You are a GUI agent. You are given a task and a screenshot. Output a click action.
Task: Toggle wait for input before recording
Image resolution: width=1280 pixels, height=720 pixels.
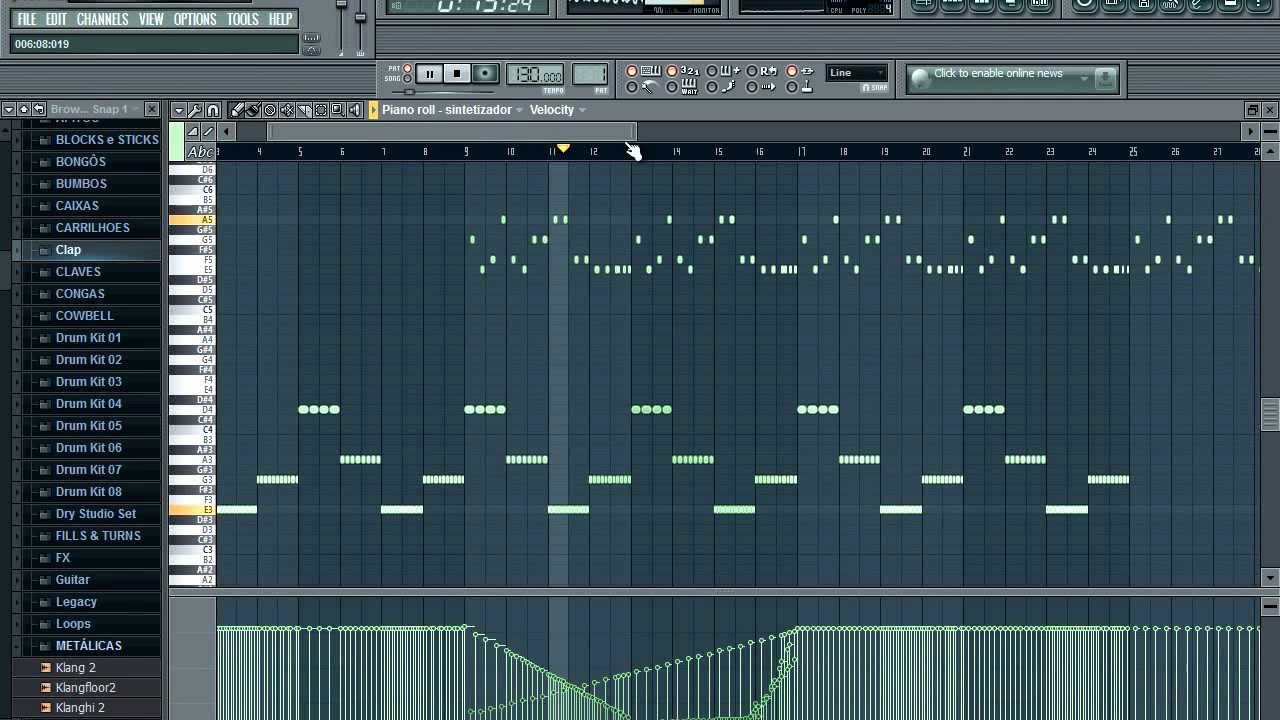[672, 87]
